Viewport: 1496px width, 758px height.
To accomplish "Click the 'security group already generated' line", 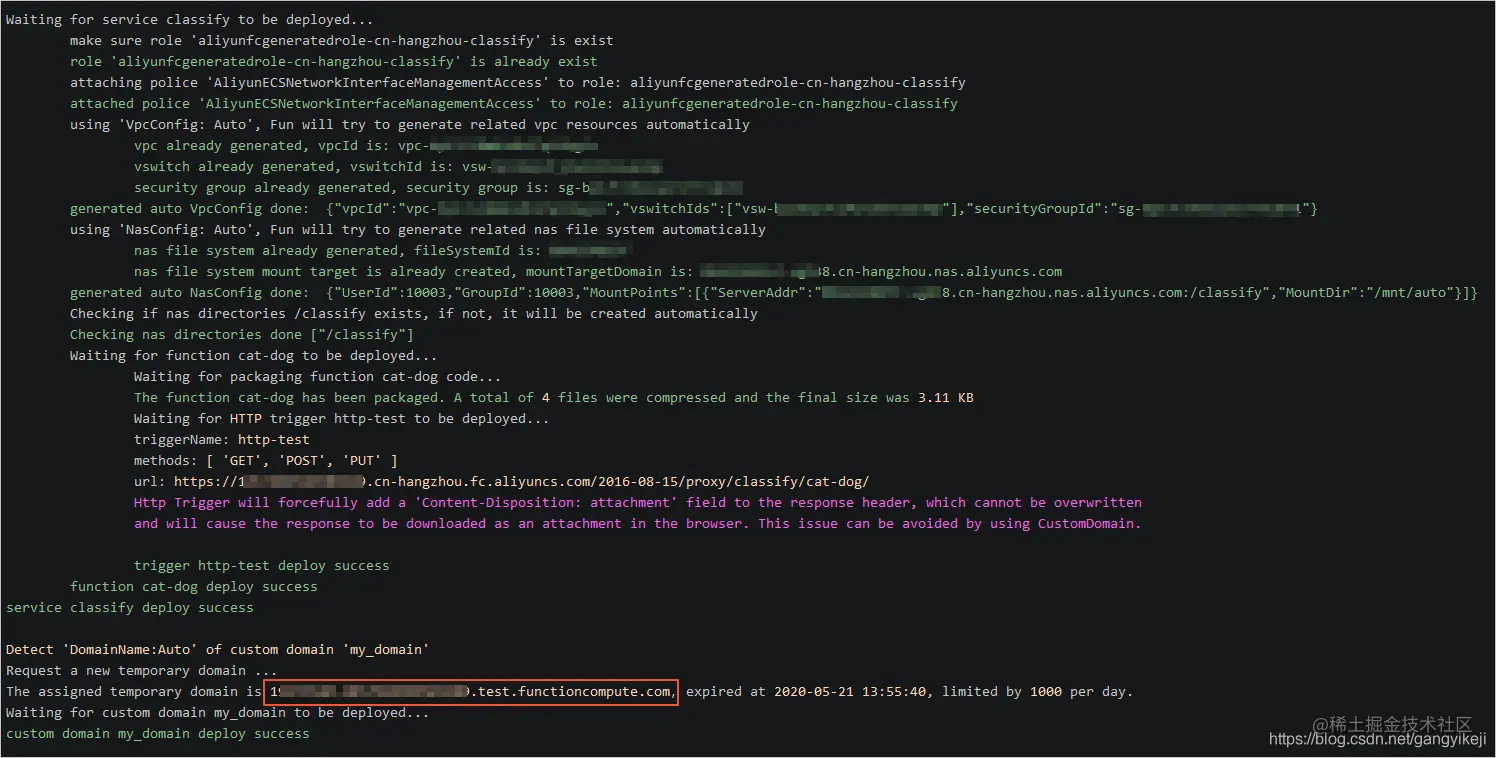I will click(x=438, y=188).
